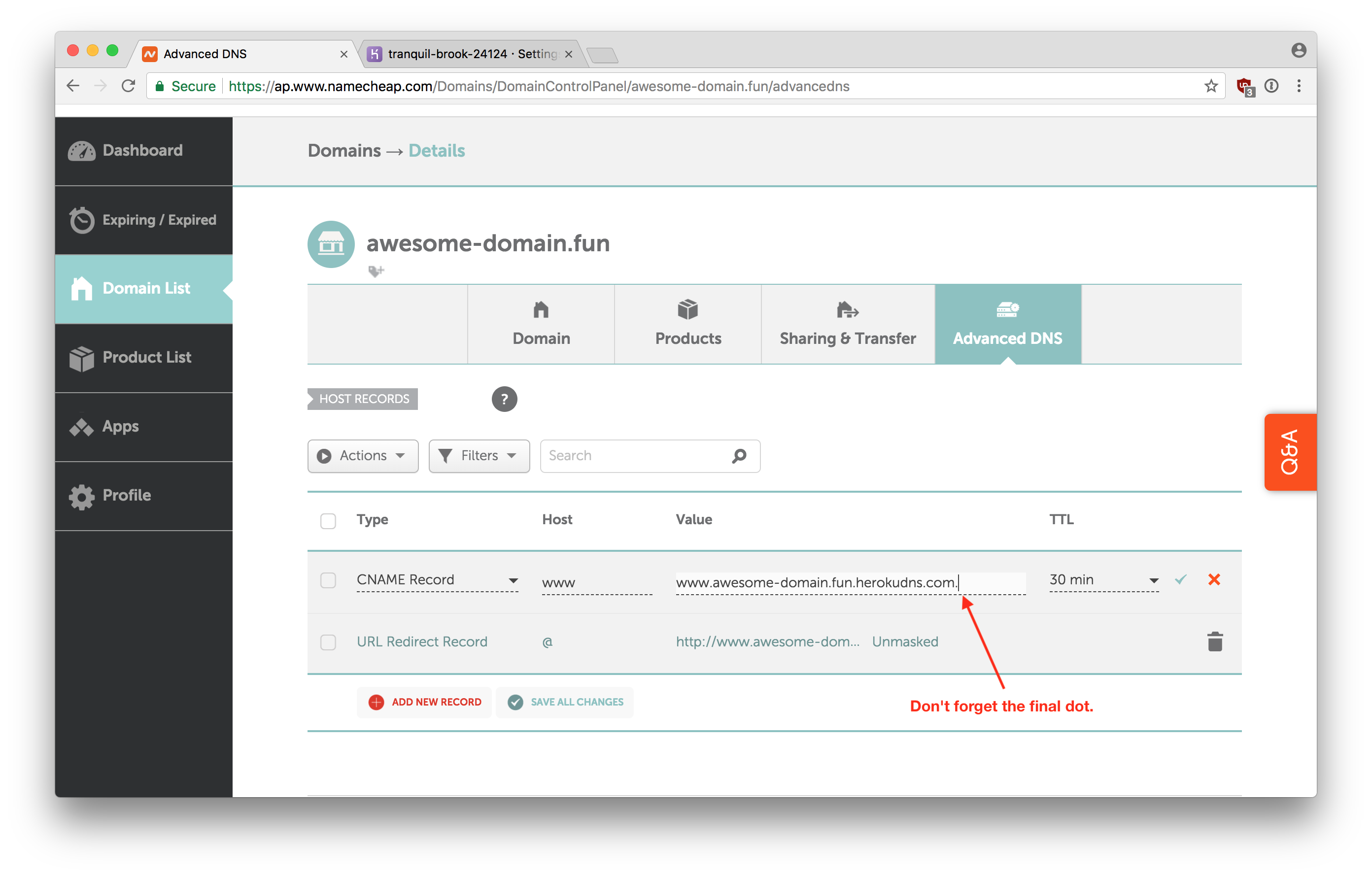
Task: Check the URL Redirect Record checkbox
Action: pyautogui.click(x=328, y=642)
